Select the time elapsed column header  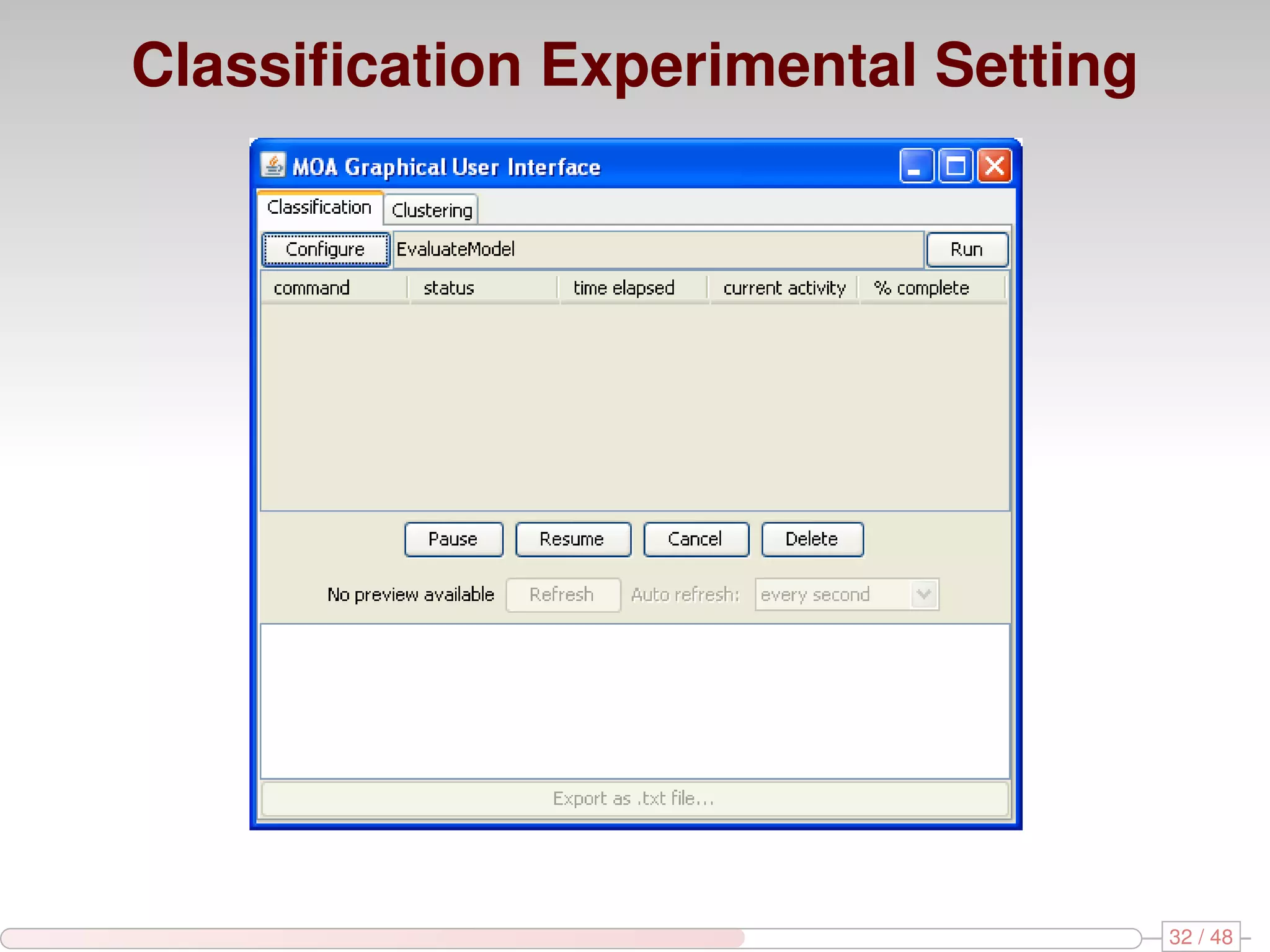(634, 288)
